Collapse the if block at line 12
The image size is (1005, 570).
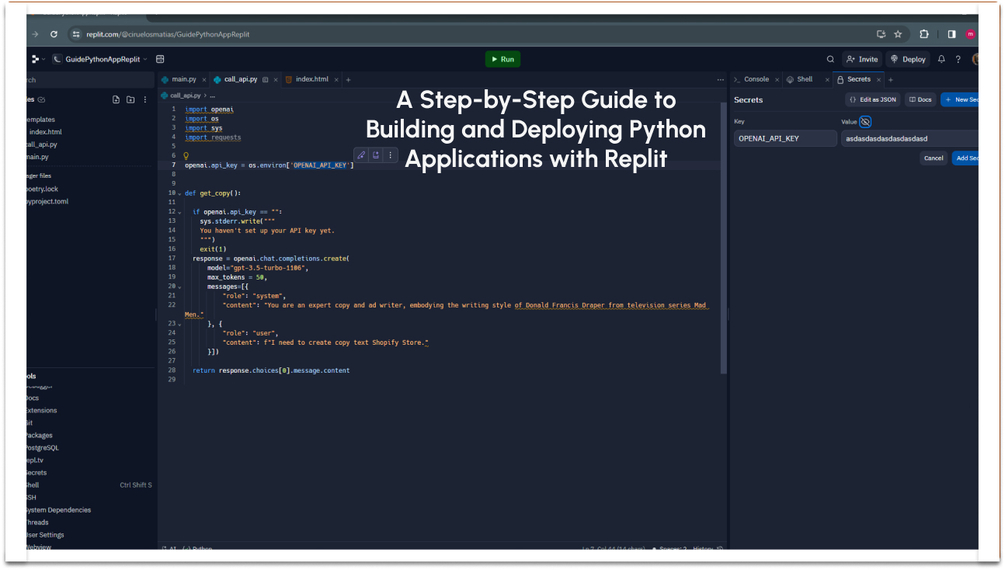click(x=179, y=212)
